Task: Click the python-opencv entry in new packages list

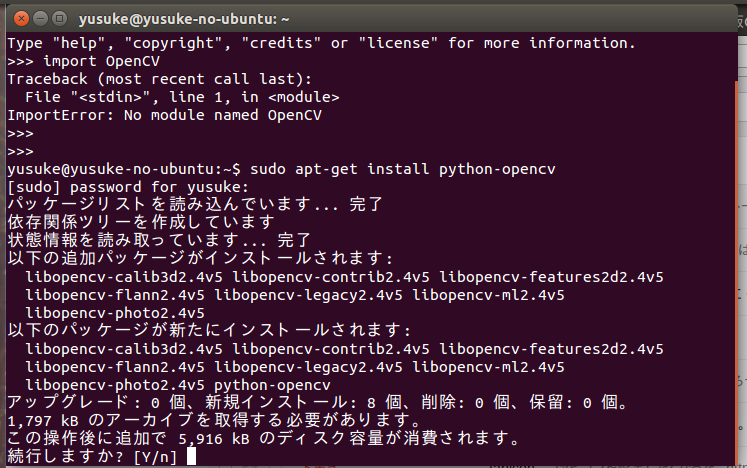Action: pyautogui.click(x=272, y=385)
